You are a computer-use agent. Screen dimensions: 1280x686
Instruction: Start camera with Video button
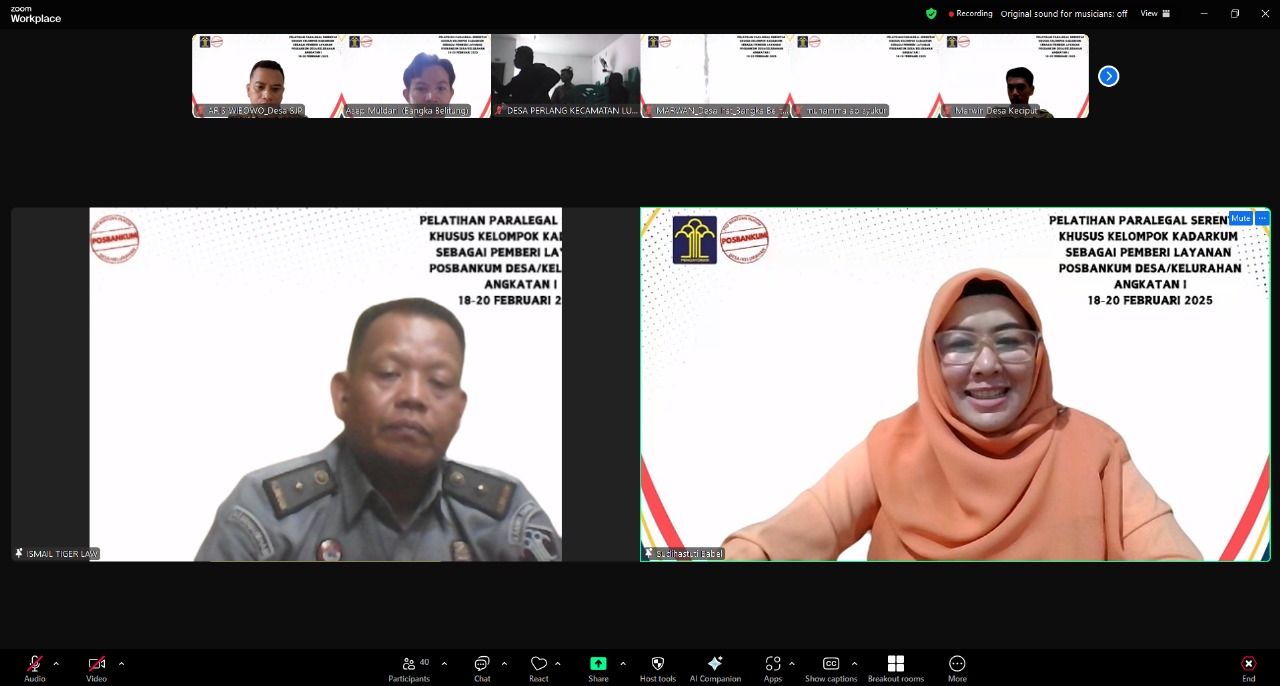click(96, 668)
